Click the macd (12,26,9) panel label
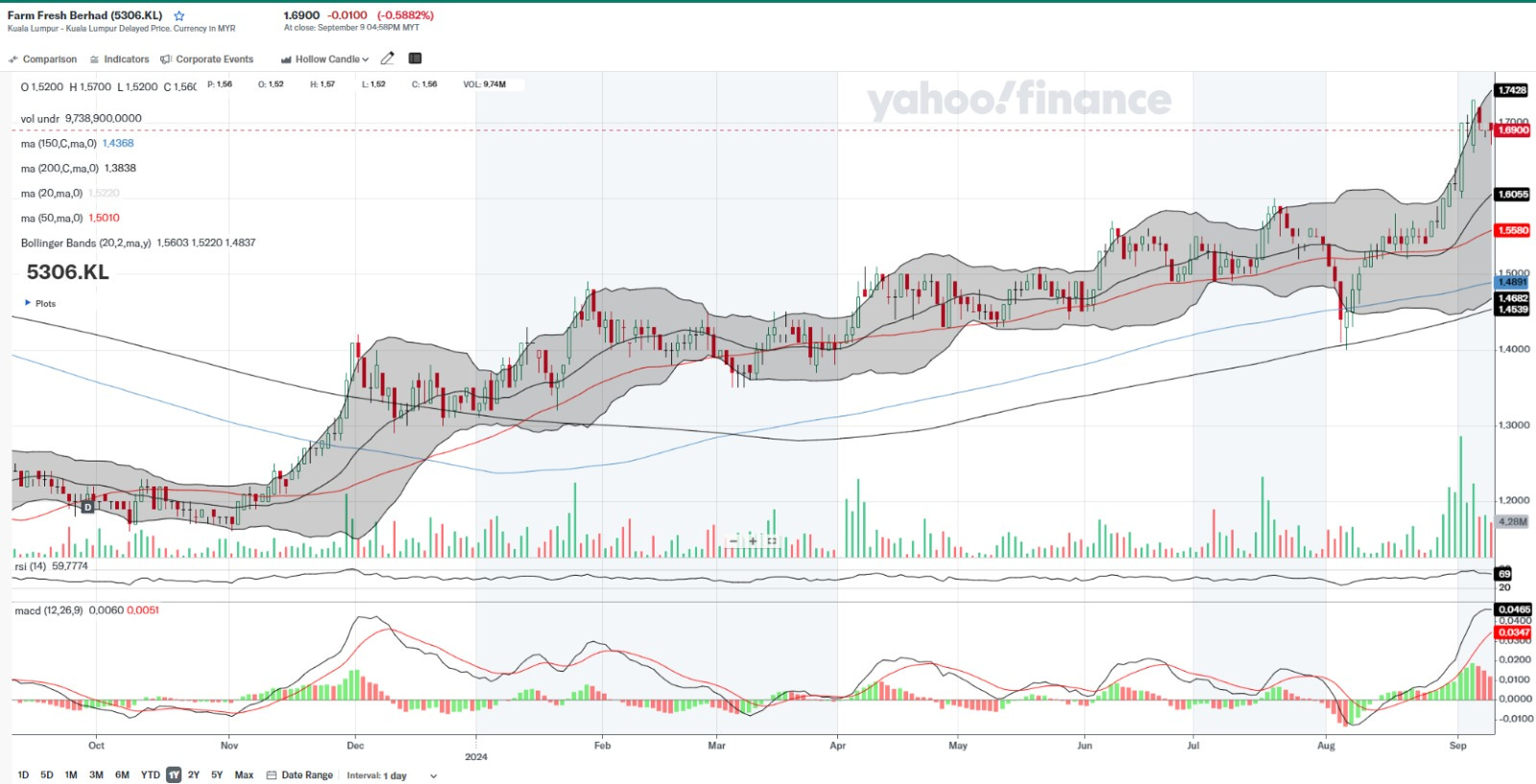Image resolution: width=1536 pixels, height=784 pixels. (x=49, y=610)
